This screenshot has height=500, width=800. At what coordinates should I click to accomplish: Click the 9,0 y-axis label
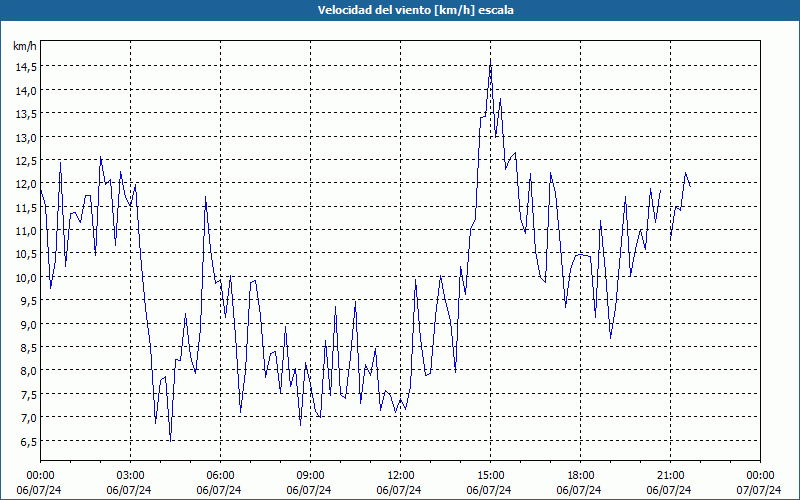[x=28, y=324]
